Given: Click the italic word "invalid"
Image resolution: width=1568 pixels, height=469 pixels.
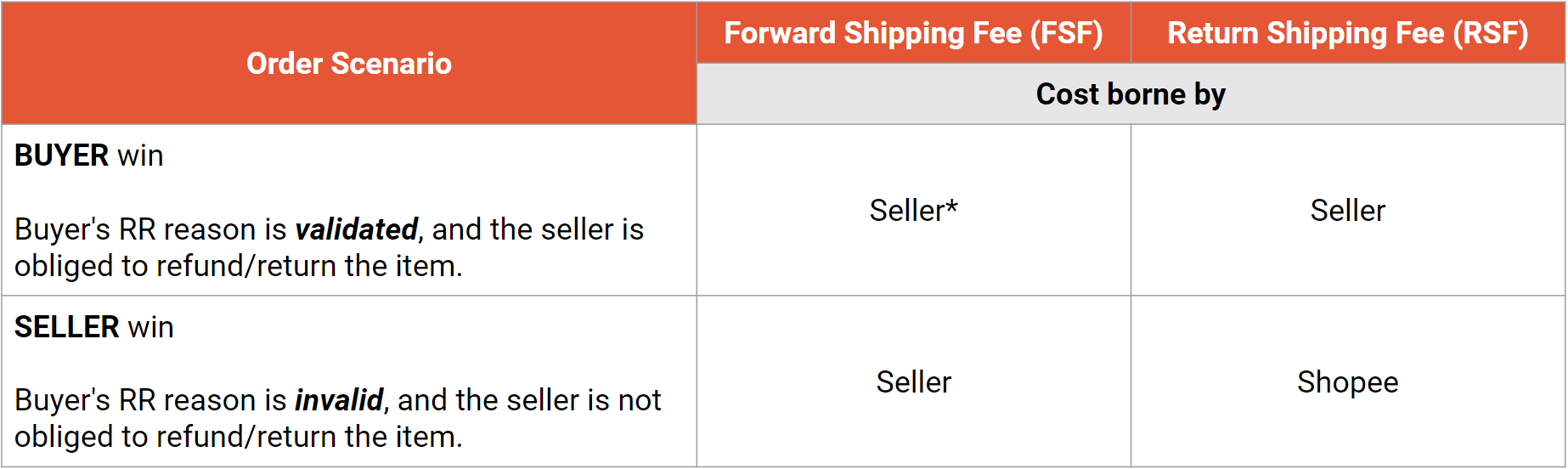Looking at the screenshot, I should pos(339,400).
